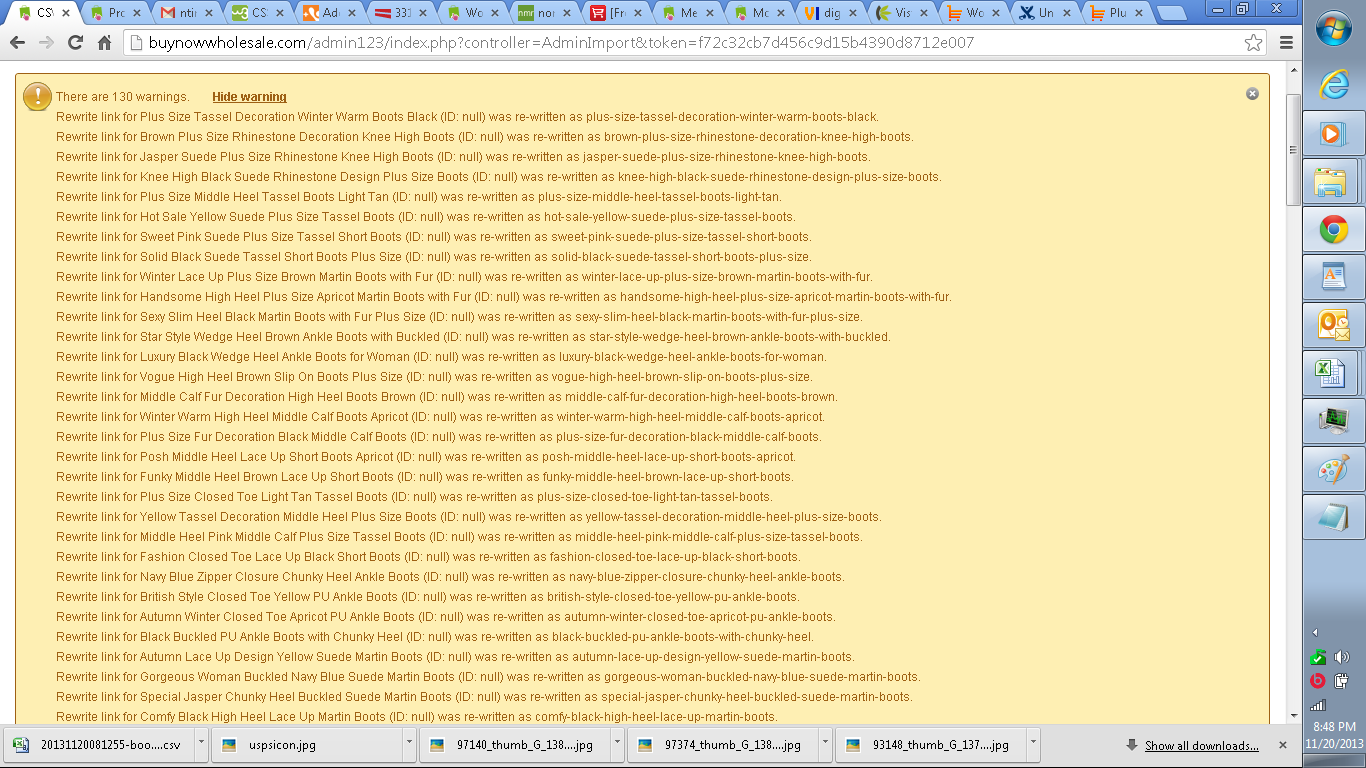Switch to the 'nor' tab
The width and height of the screenshot is (1366, 768).
(546, 14)
